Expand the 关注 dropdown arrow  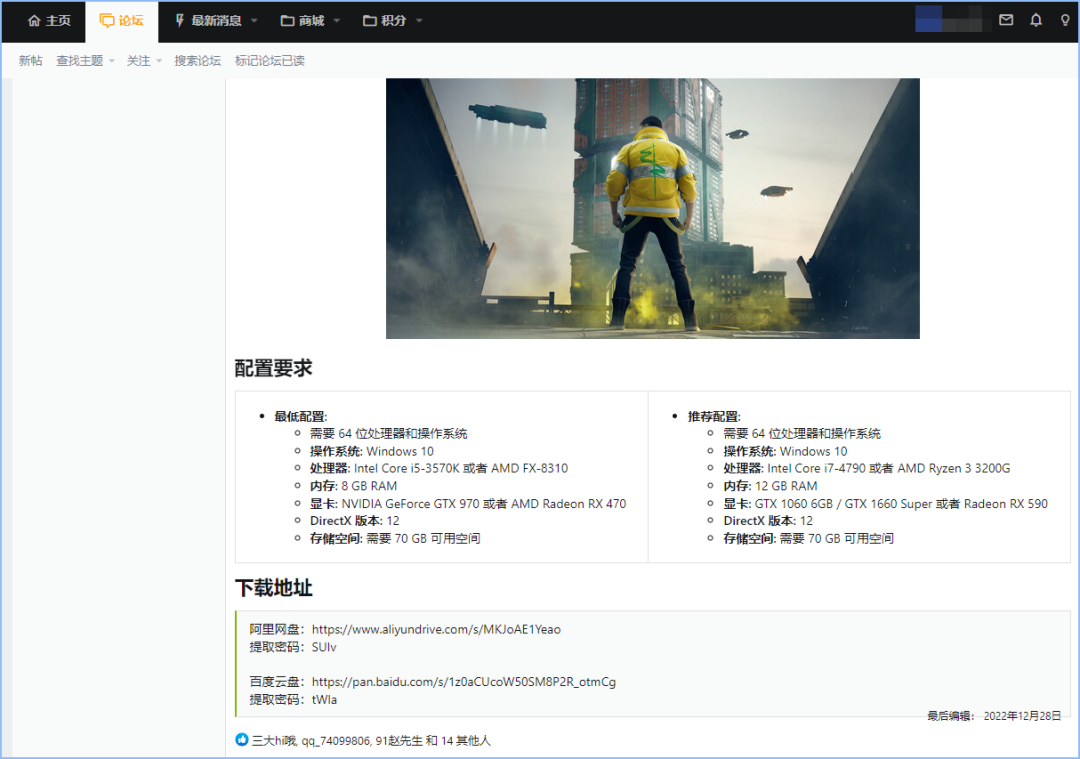pos(159,61)
